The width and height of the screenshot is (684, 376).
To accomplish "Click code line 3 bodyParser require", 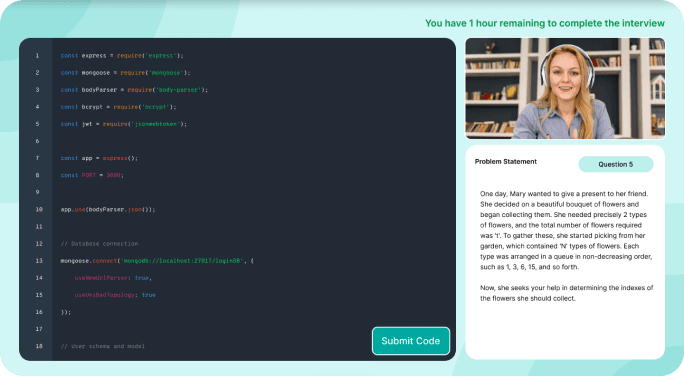I will 134,90.
